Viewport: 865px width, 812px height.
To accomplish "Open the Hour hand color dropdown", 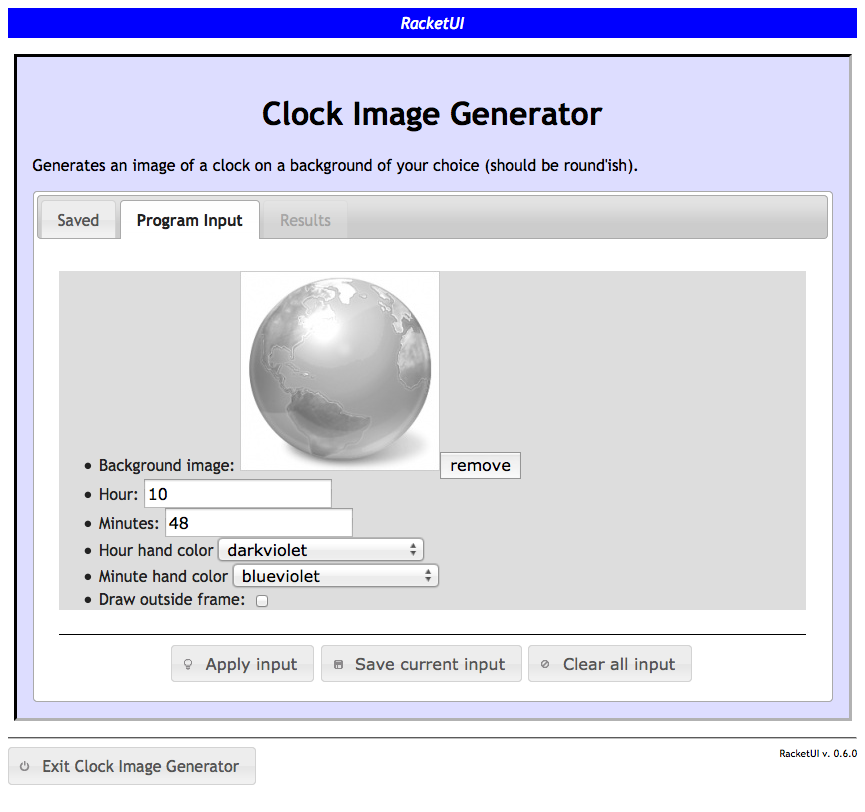I will tap(321, 550).
